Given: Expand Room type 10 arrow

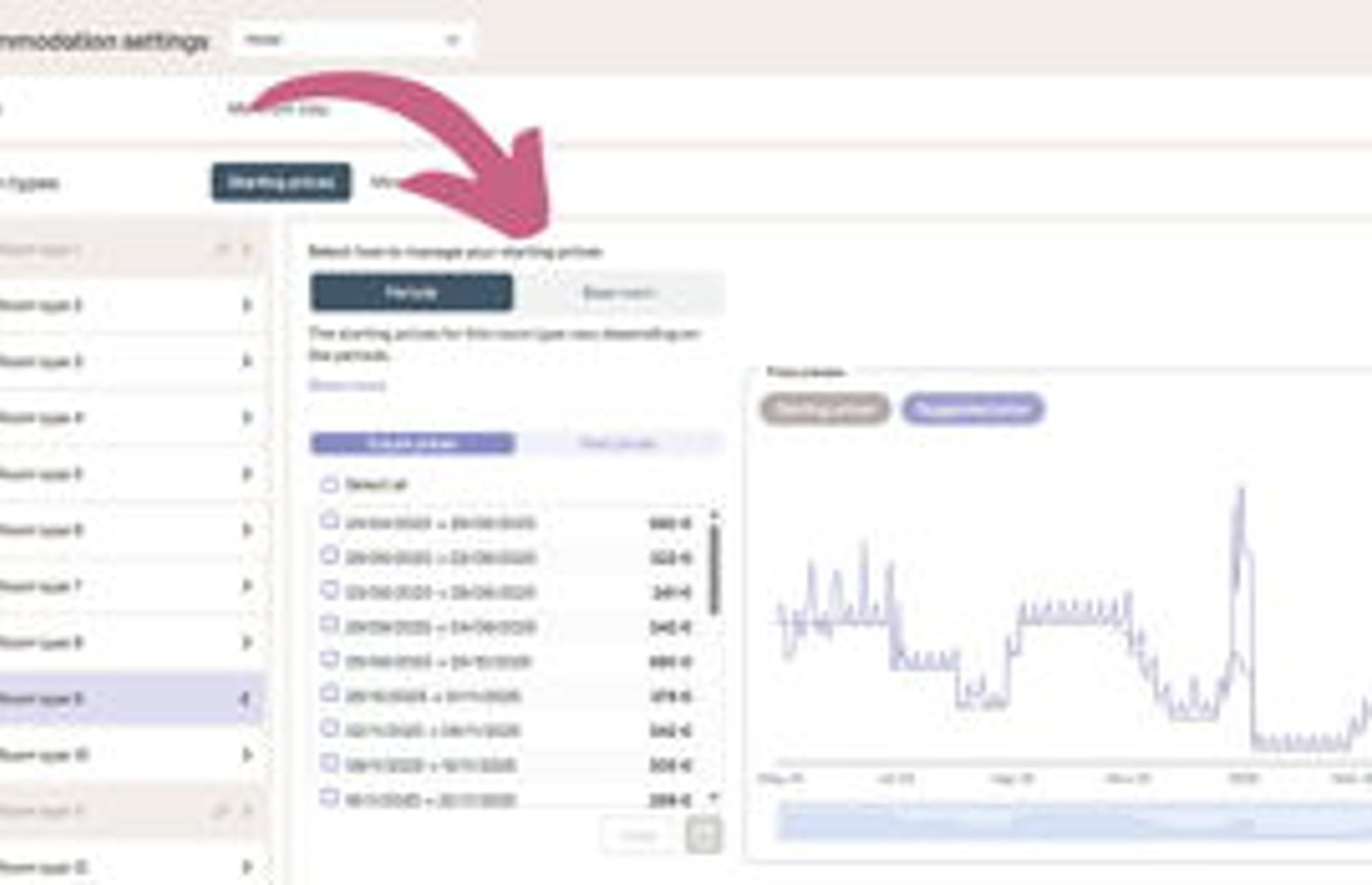Looking at the screenshot, I should (x=247, y=756).
